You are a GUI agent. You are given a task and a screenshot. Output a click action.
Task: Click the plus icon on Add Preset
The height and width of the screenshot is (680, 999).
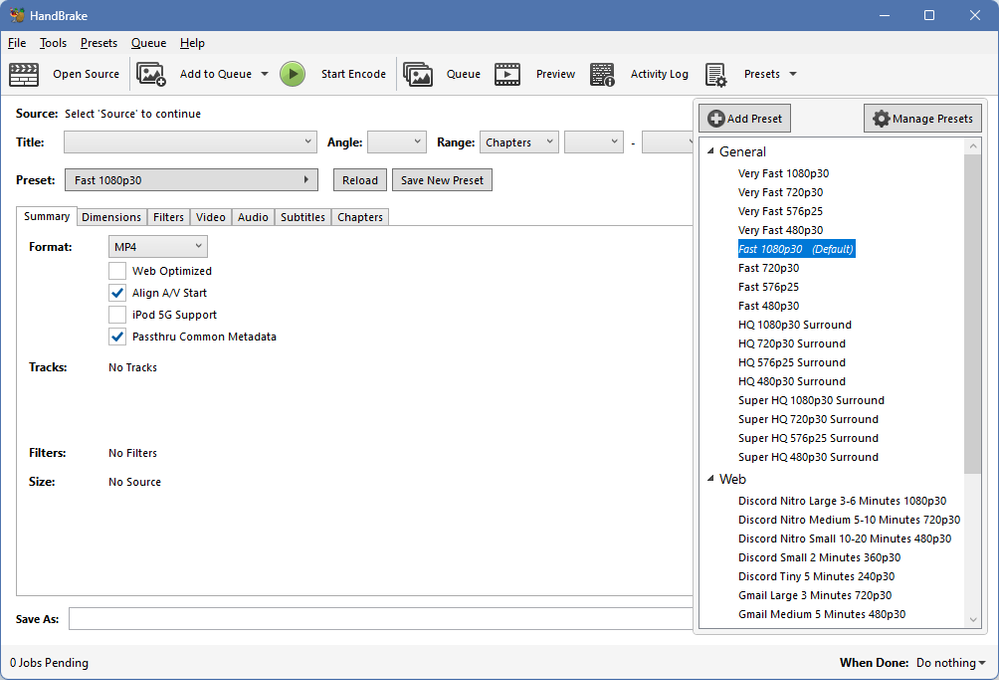[x=716, y=119]
